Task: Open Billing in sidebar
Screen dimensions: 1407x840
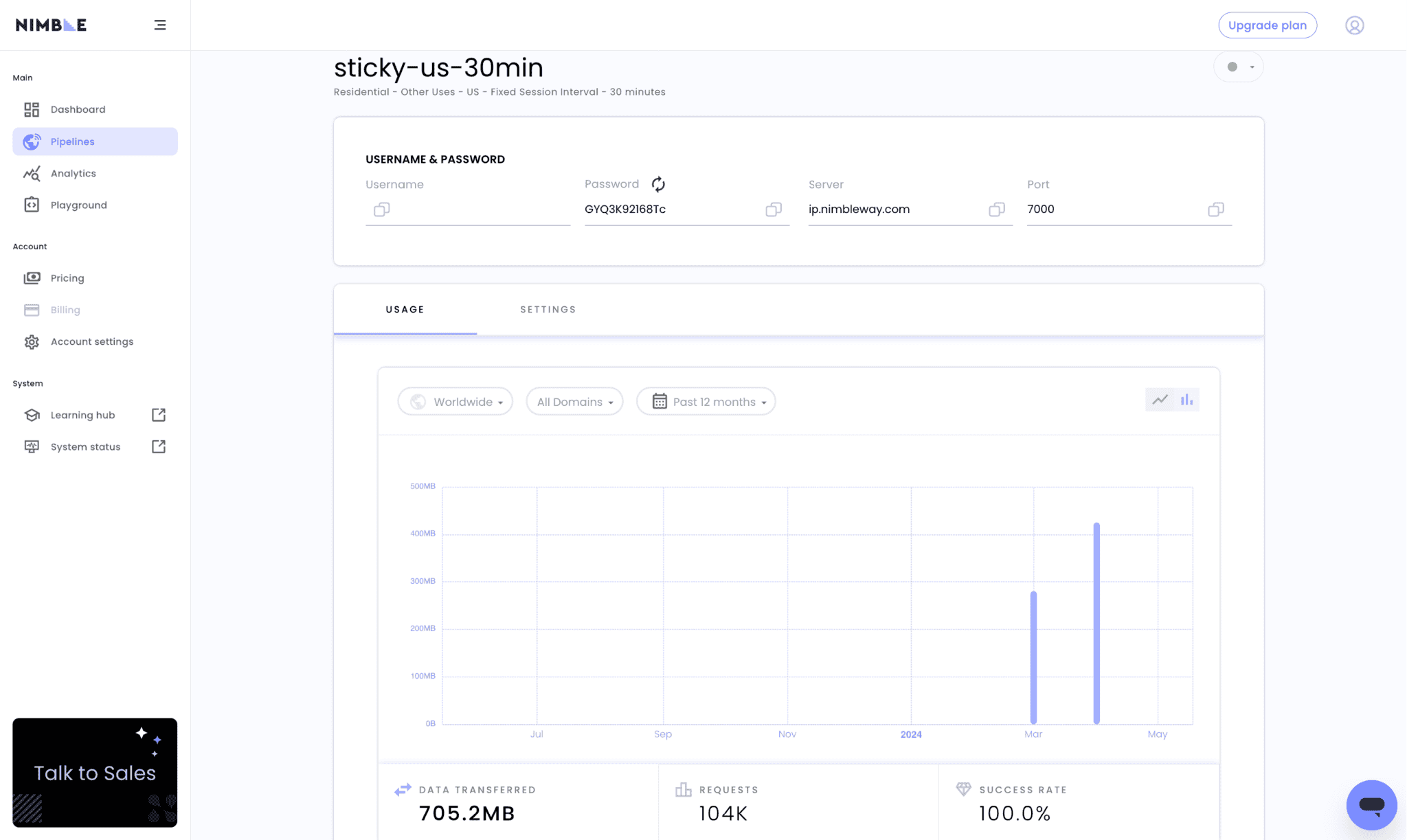Action: pos(95,310)
